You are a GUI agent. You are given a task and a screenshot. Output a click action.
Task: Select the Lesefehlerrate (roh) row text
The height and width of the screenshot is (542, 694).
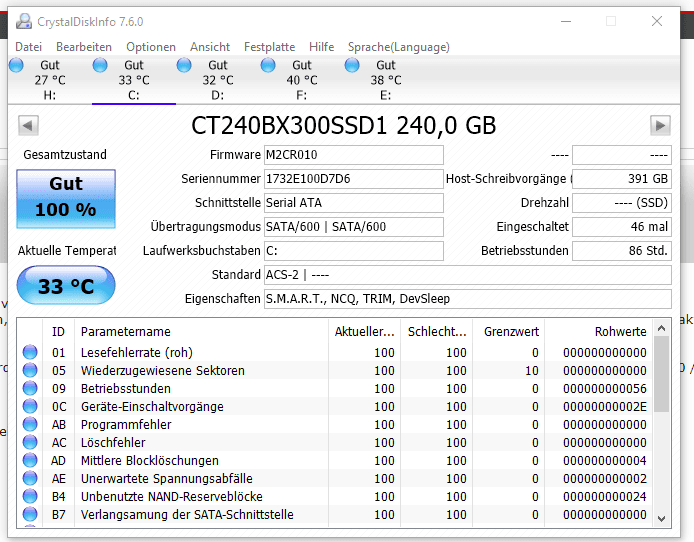click(137, 353)
